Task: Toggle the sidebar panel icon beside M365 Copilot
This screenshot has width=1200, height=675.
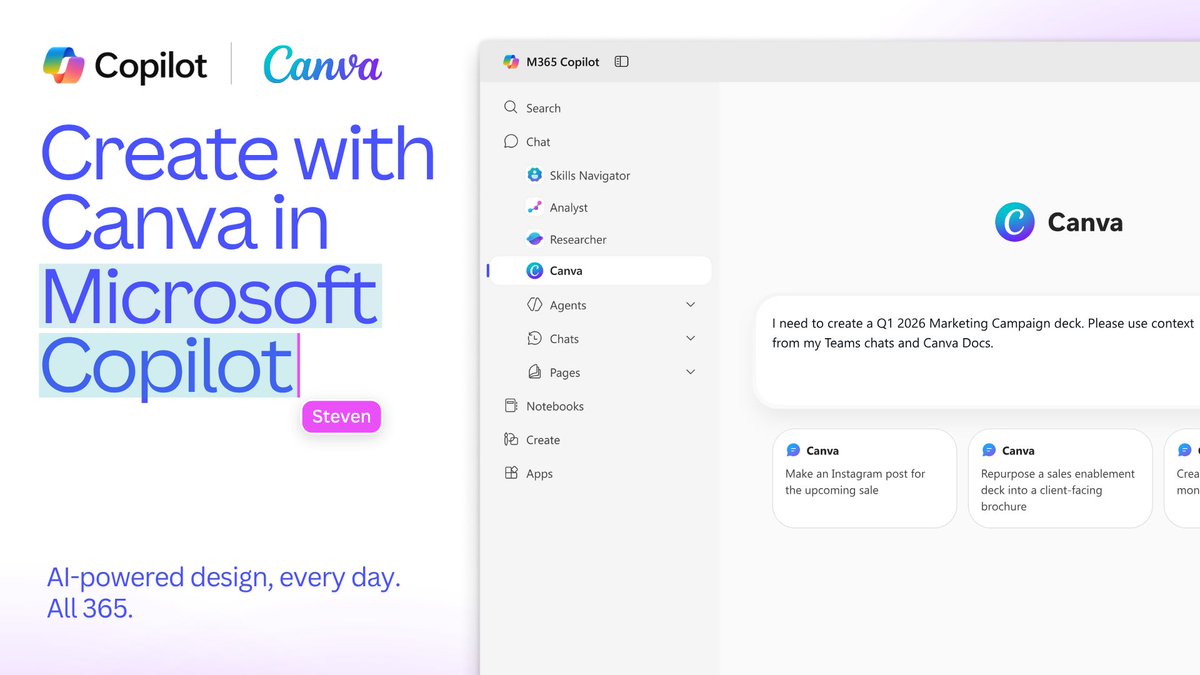Action: [621, 62]
